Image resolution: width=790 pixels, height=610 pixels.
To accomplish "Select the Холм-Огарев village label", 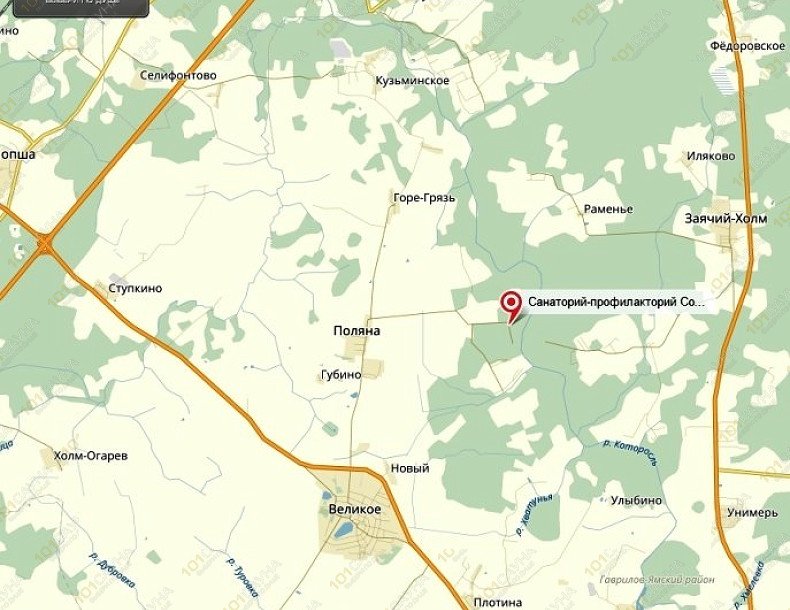I will 91,456.
